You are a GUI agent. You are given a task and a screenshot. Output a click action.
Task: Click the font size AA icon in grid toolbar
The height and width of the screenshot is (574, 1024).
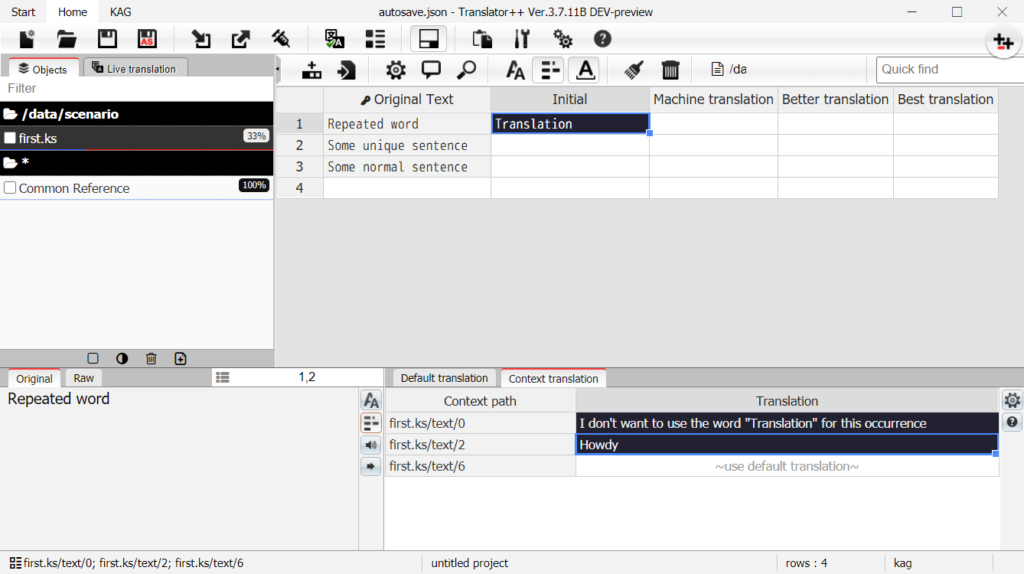(x=515, y=70)
